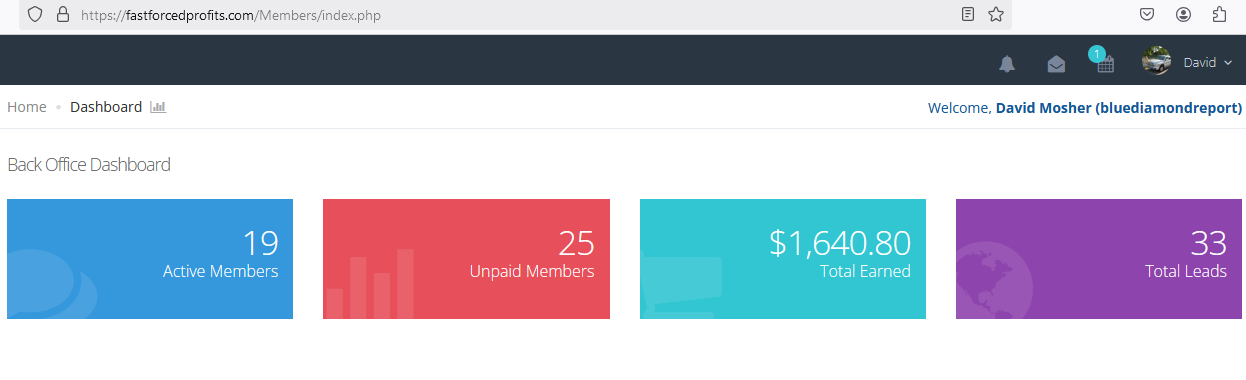The height and width of the screenshot is (380, 1246).
Task: Bookmark this page with the star icon
Action: 996,14
